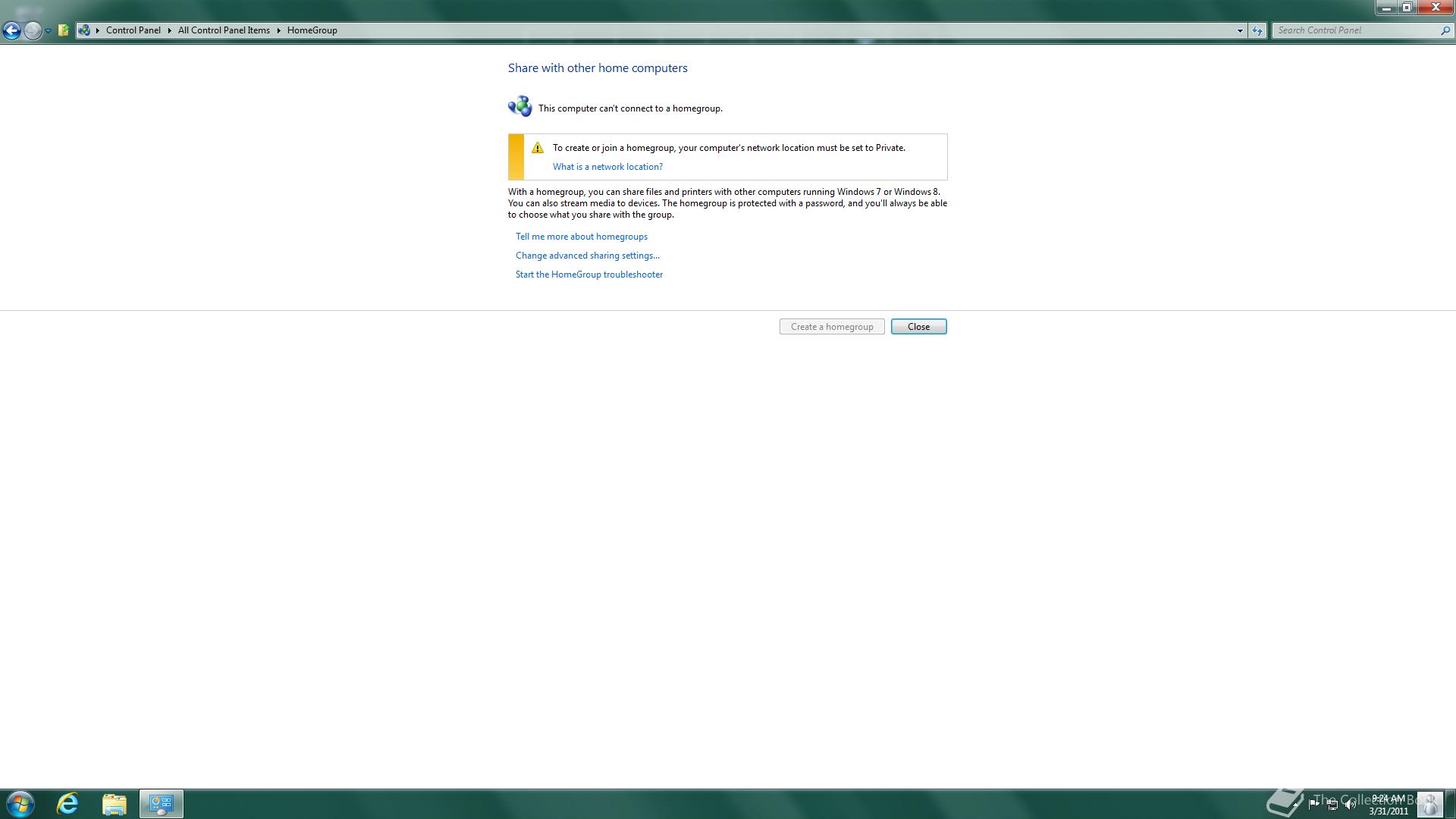This screenshot has width=1456, height=819.
Task: Open Tell me more about homegroups
Action: (x=582, y=237)
